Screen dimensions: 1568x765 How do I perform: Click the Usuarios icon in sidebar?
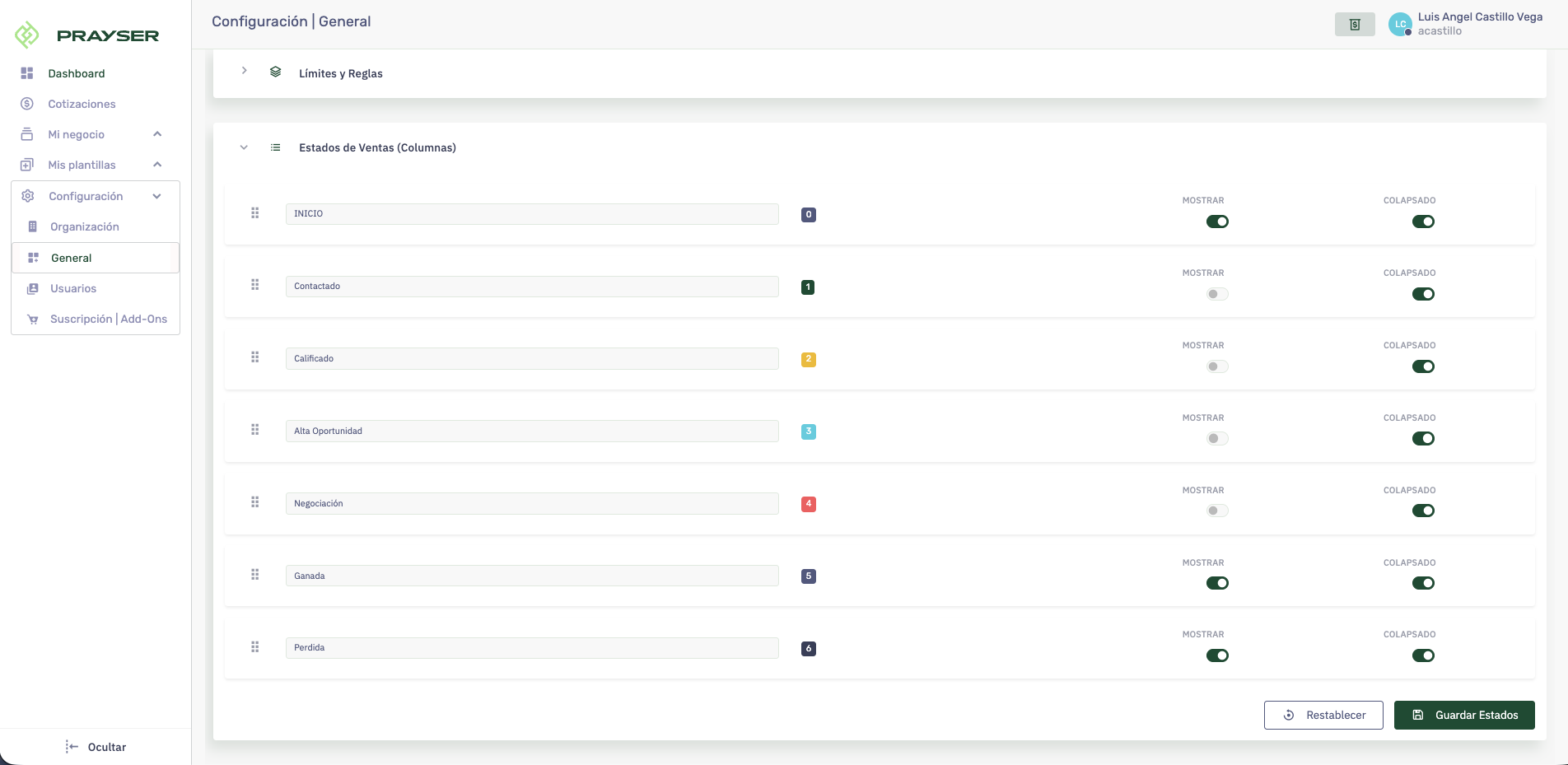[33, 288]
